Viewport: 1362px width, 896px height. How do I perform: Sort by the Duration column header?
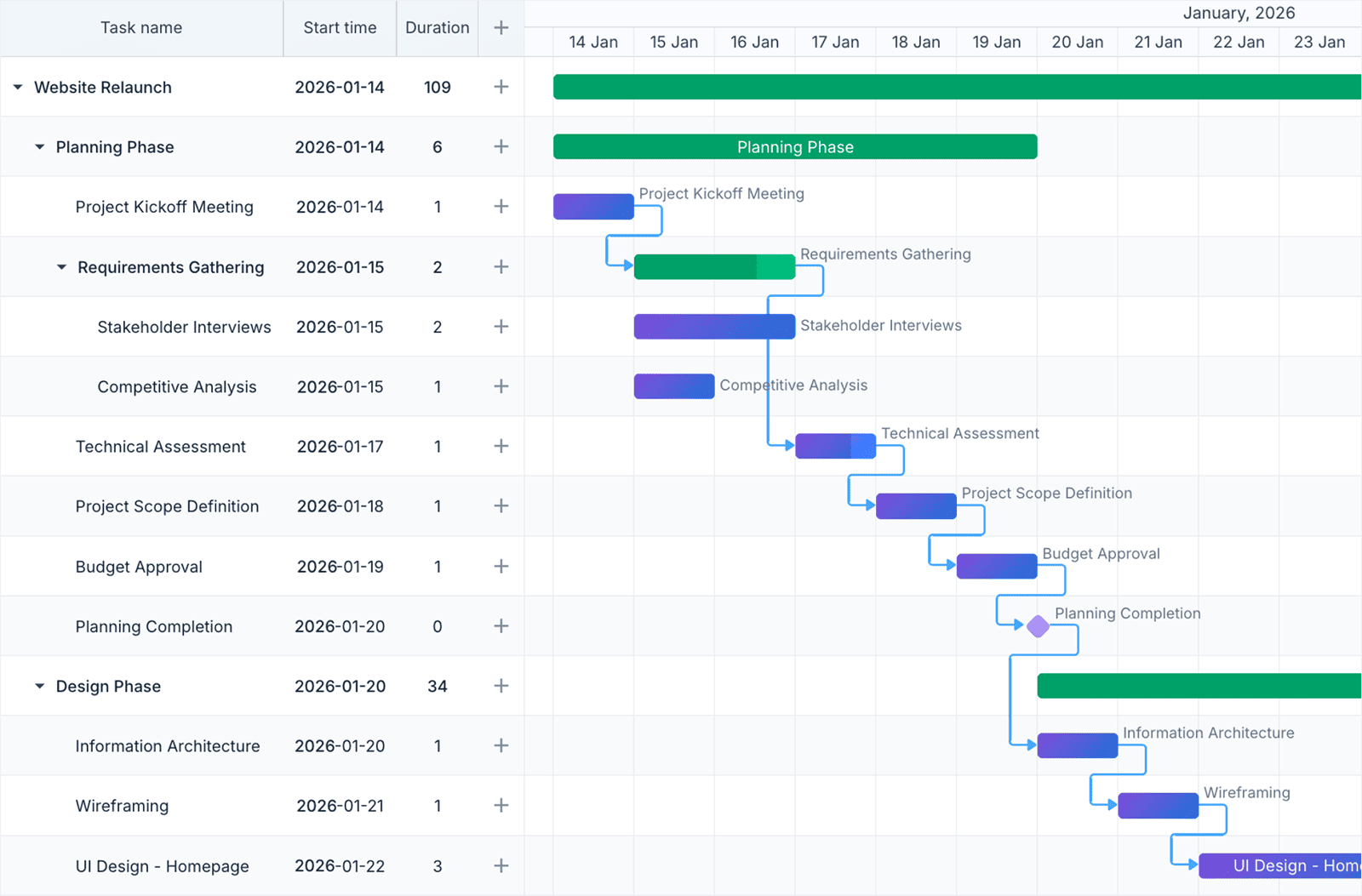438,28
